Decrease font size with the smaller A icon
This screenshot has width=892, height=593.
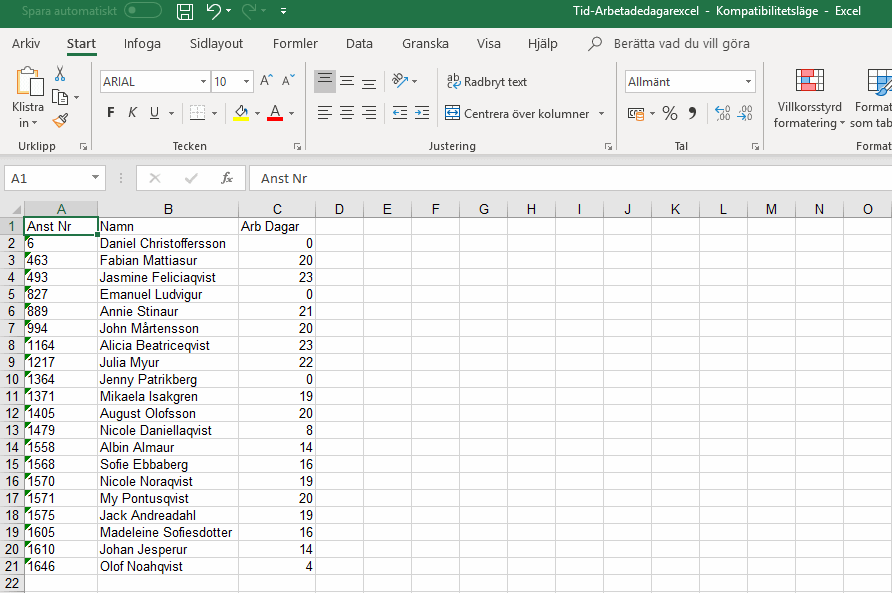click(288, 81)
